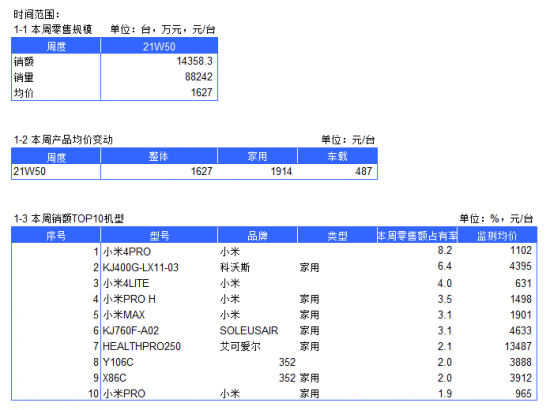Select the 监测均价 column header
The width and height of the screenshot is (550, 410).
click(497, 236)
